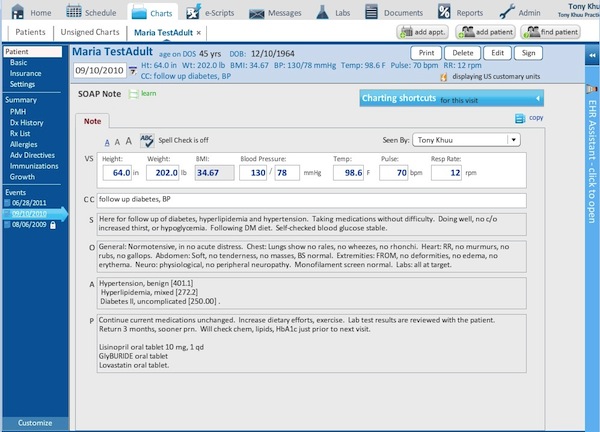Click the lock icon beside 08/06/2009
The image size is (600, 432).
53,225
